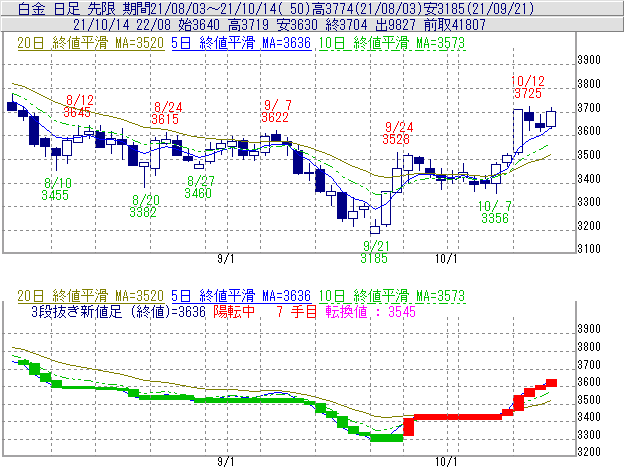
Task: Click the 7 手目 count text
Action: 297,312
